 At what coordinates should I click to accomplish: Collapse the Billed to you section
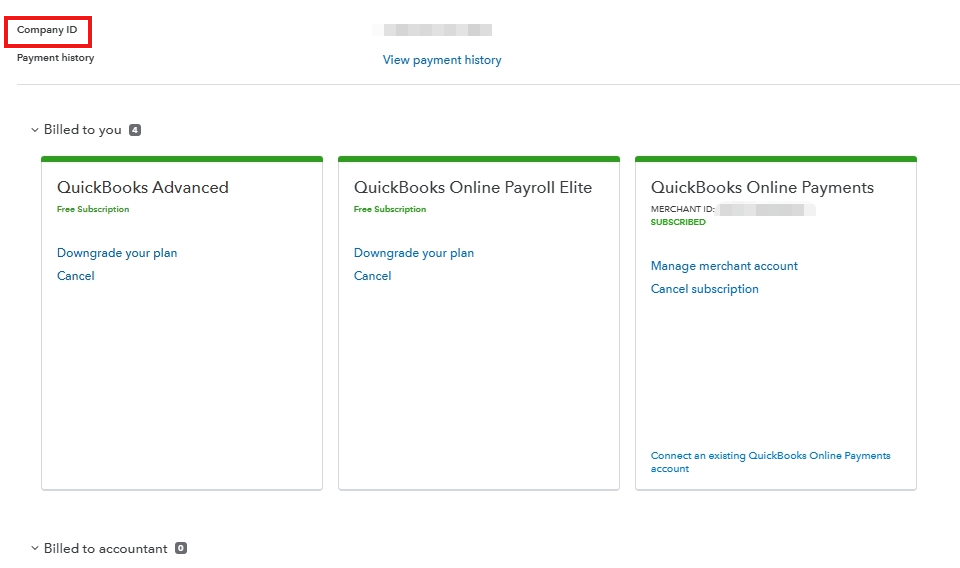click(35, 130)
